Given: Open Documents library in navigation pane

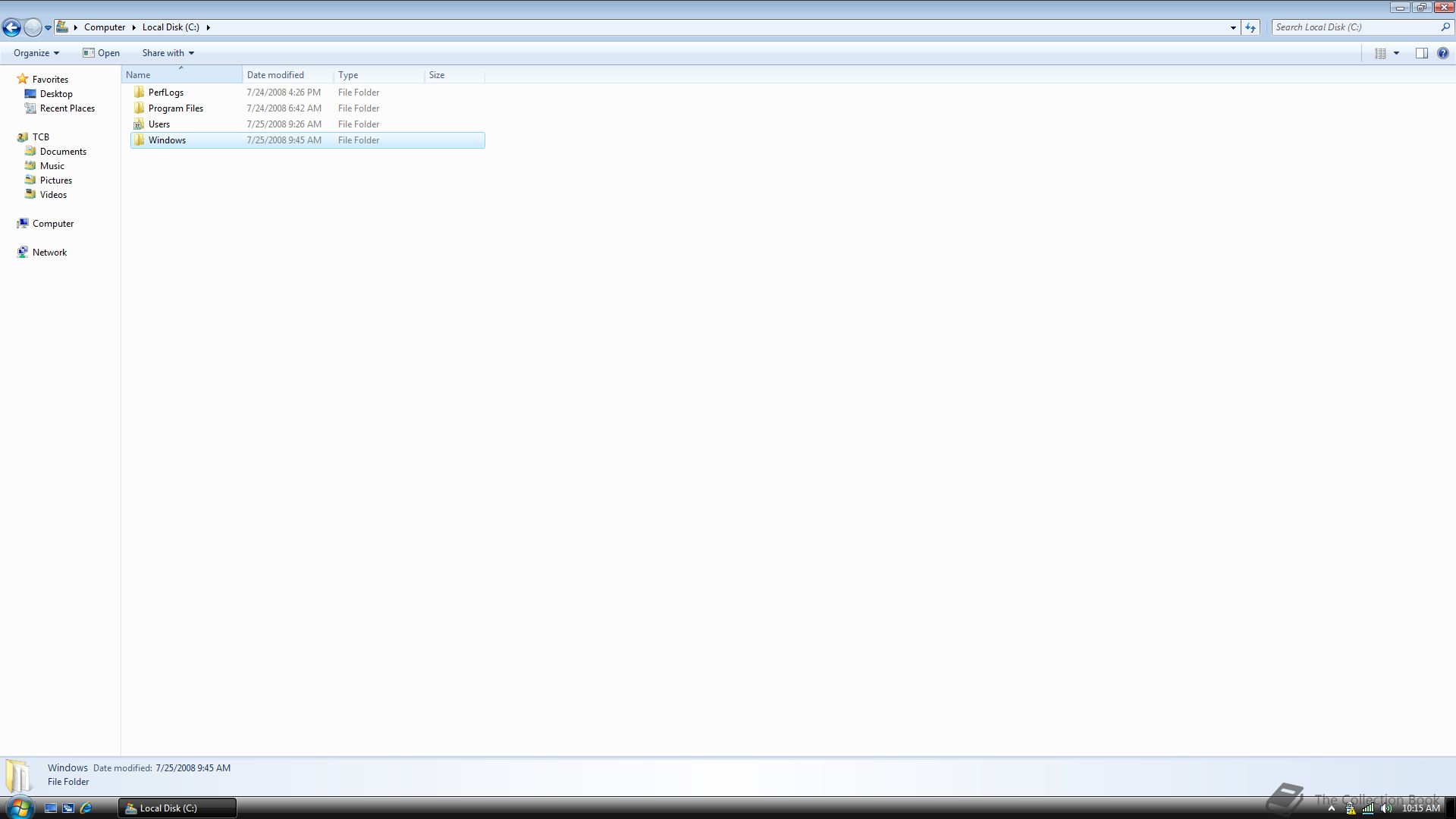Looking at the screenshot, I should [55, 152].
